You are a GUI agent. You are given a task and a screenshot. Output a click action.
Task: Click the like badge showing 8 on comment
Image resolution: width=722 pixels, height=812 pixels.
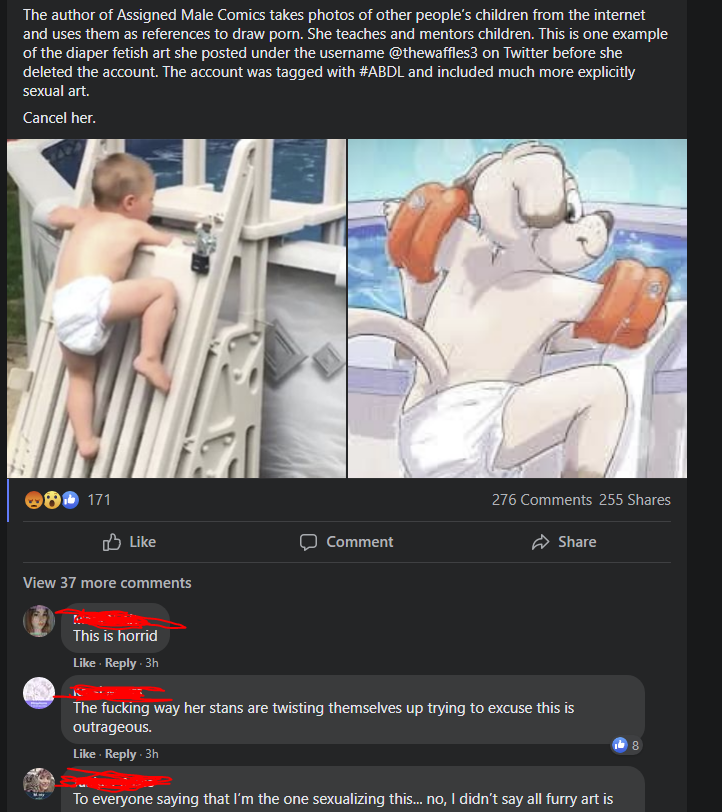(626, 745)
